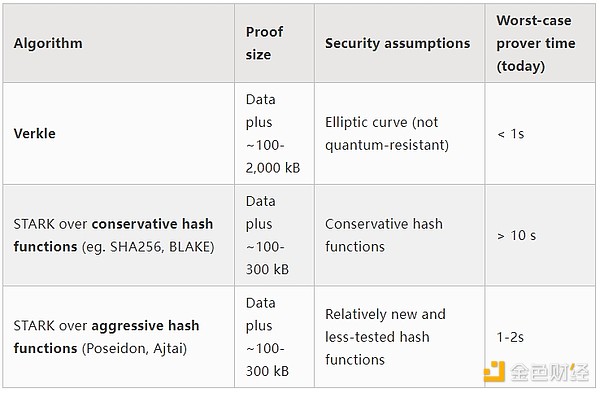Click the Elliptic curve security cell

click(399, 134)
